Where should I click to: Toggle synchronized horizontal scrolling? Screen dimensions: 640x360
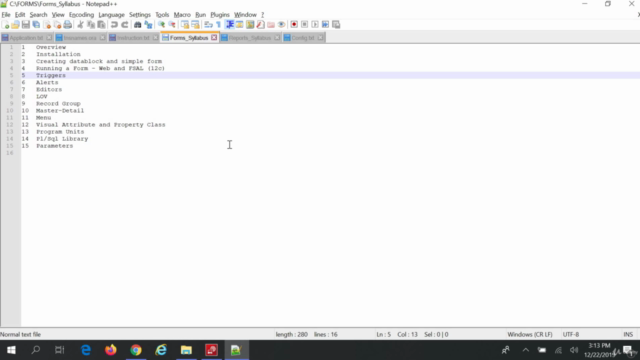(x=196, y=24)
